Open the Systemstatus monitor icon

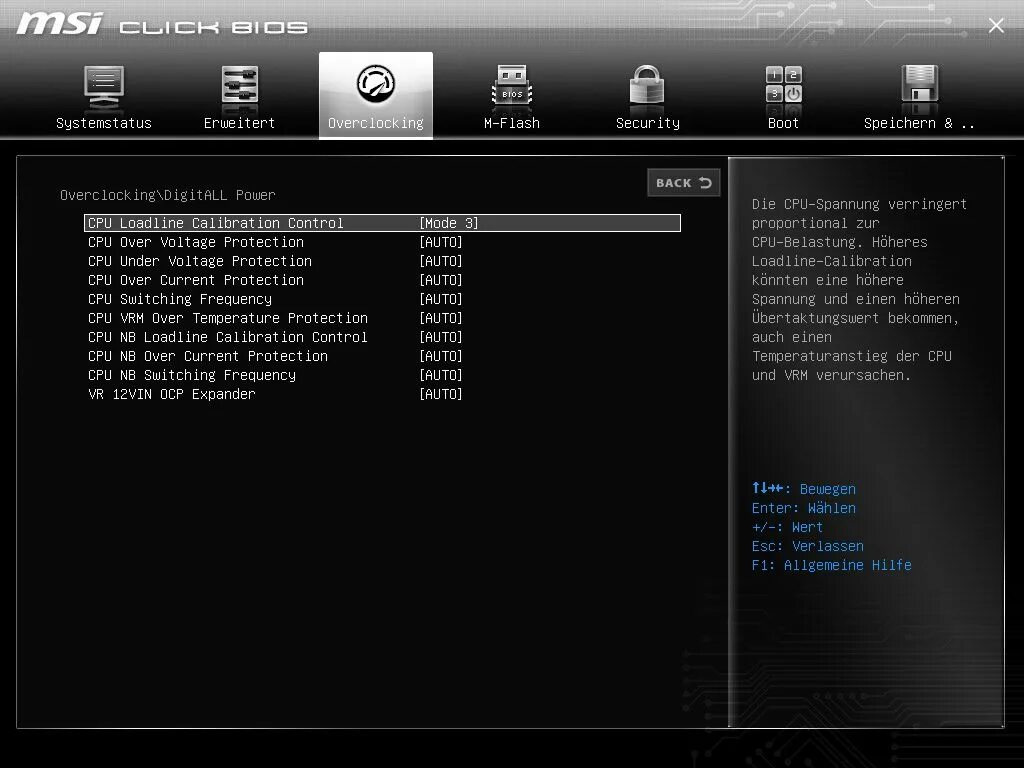click(x=104, y=86)
